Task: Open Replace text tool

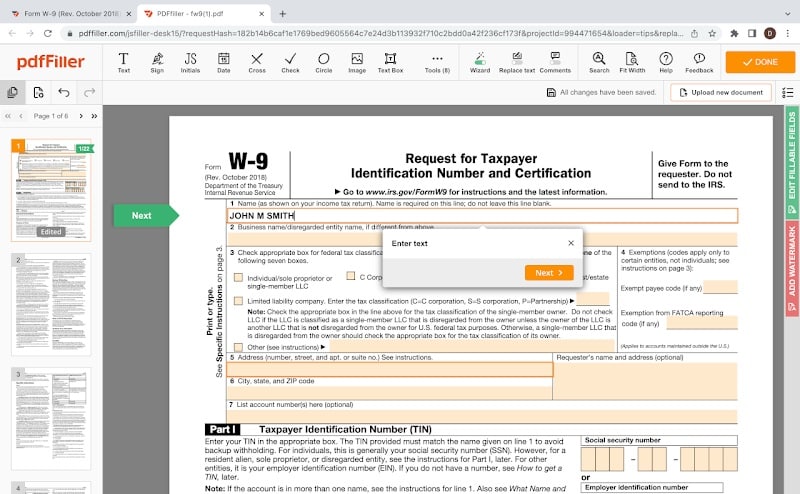Action: tap(517, 62)
